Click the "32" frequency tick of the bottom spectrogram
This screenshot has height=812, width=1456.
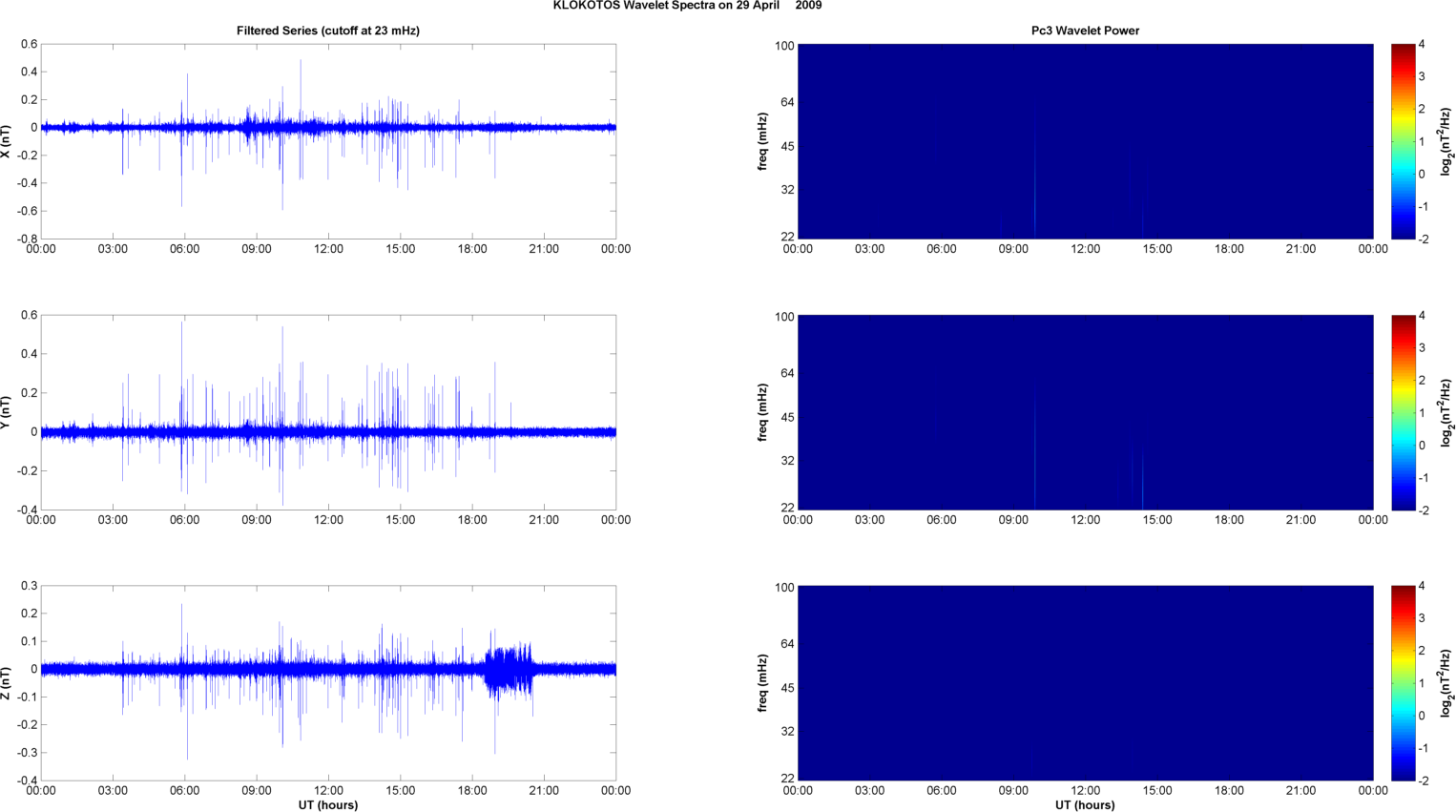point(787,732)
